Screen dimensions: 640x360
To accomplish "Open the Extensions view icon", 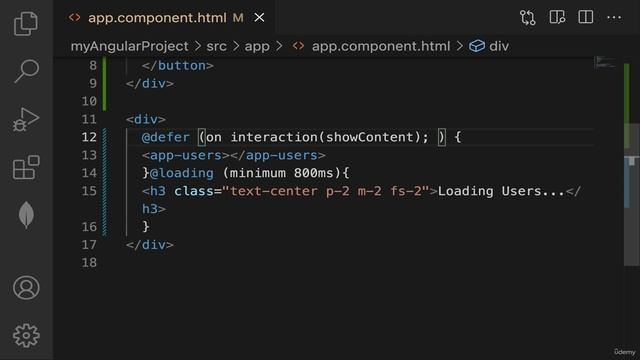I will tap(26, 167).
